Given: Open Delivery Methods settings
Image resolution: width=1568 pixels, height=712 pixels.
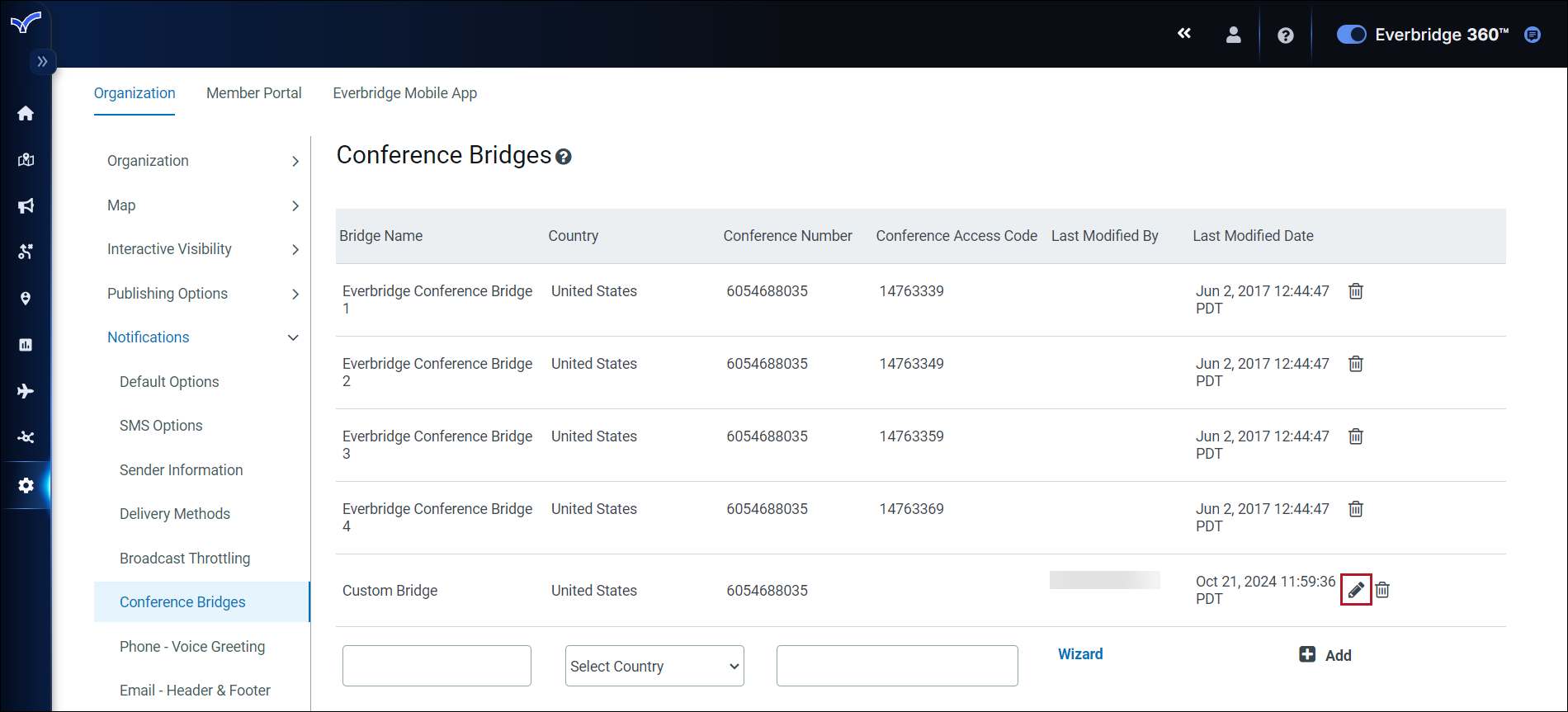Looking at the screenshot, I should pyautogui.click(x=175, y=514).
